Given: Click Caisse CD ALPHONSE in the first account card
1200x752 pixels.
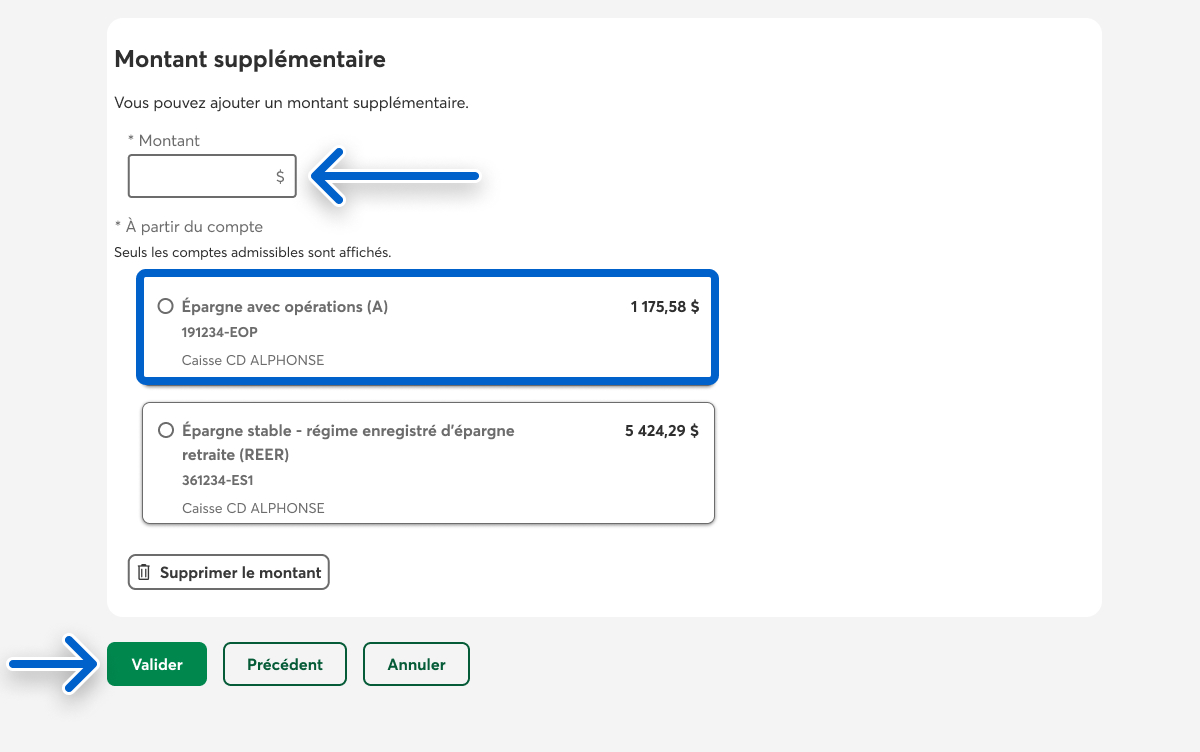Looking at the screenshot, I should coord(253,360).
